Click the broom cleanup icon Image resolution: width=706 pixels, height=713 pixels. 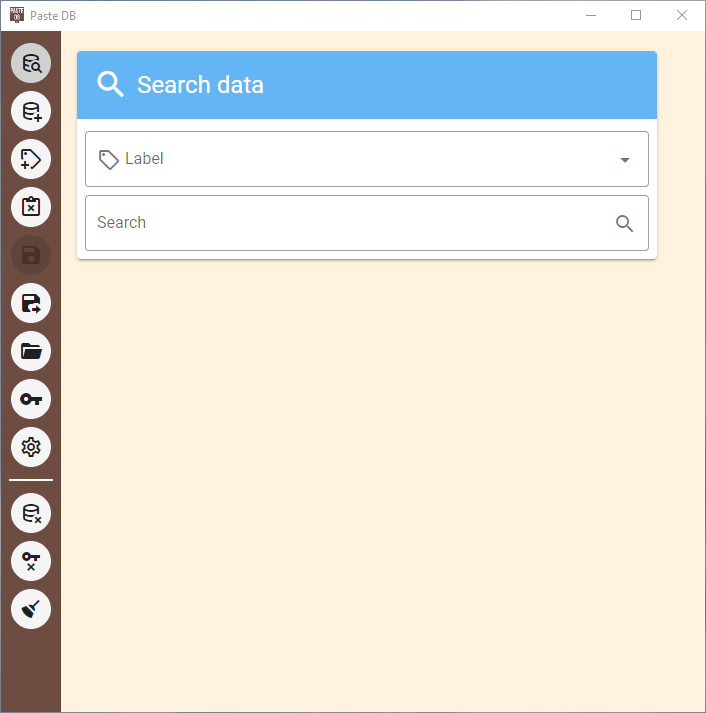point(31,609)
